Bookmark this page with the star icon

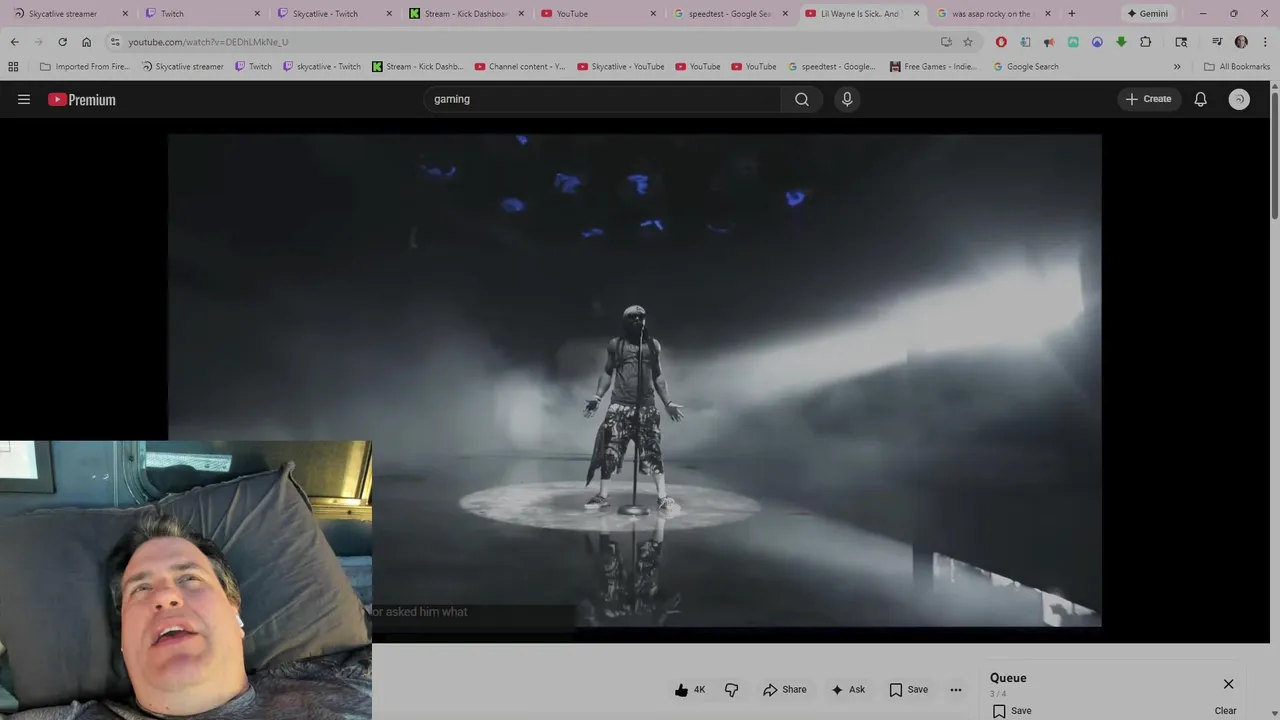pos(968,42)
